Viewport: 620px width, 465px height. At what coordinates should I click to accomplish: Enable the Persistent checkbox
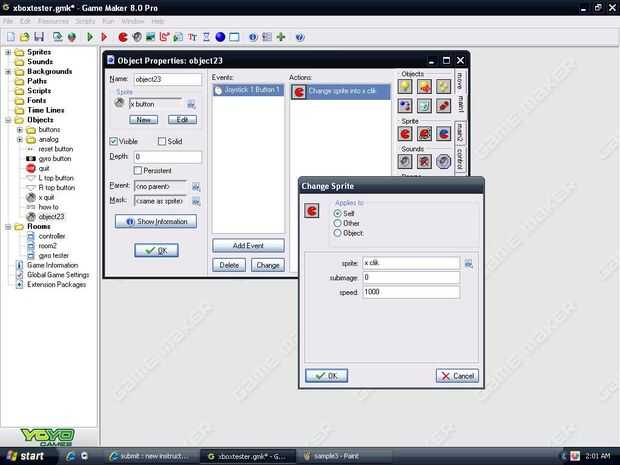pos(138,170)
